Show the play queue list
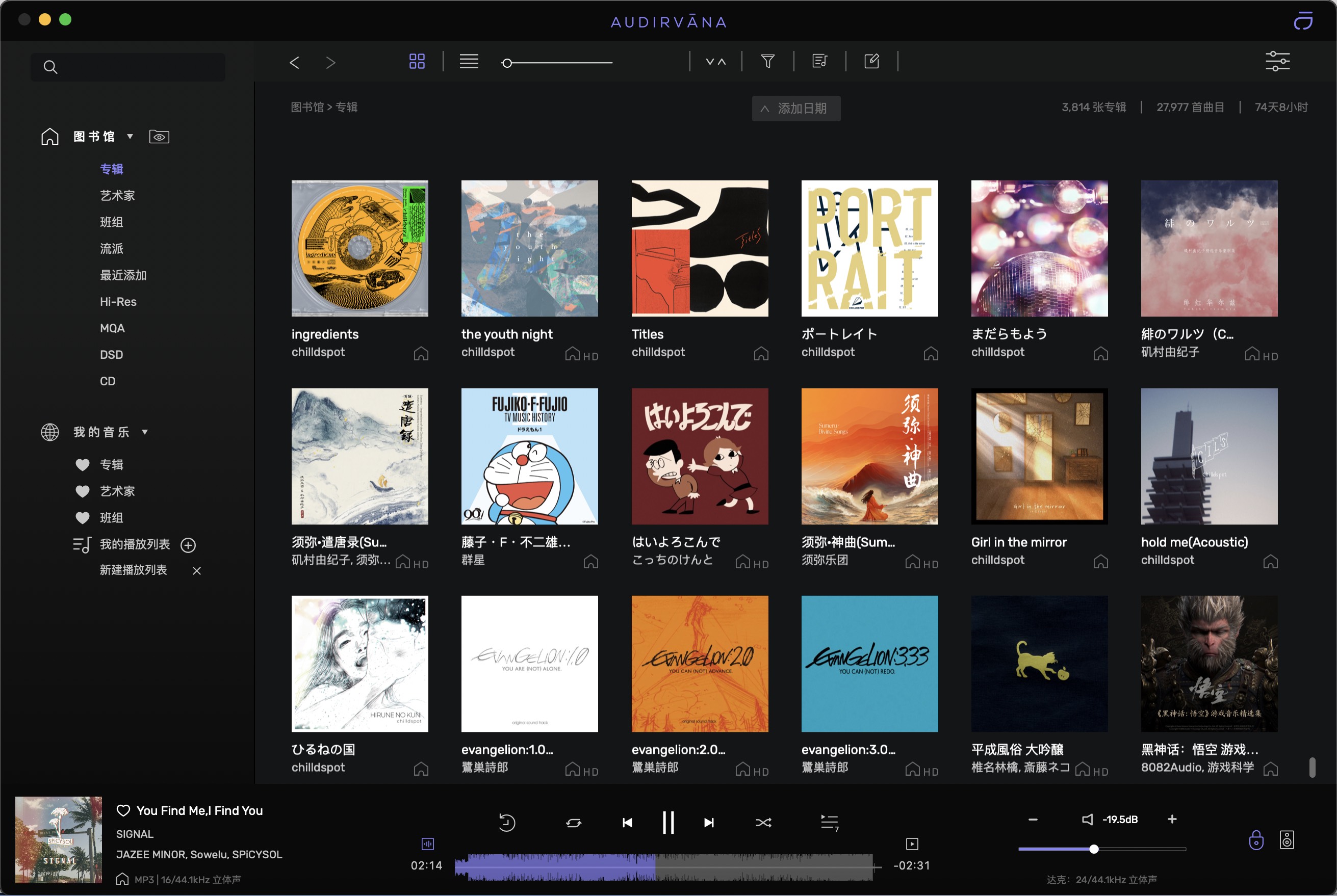The height and width of the screenshot is (896, 1337). [x=830, y=822]
